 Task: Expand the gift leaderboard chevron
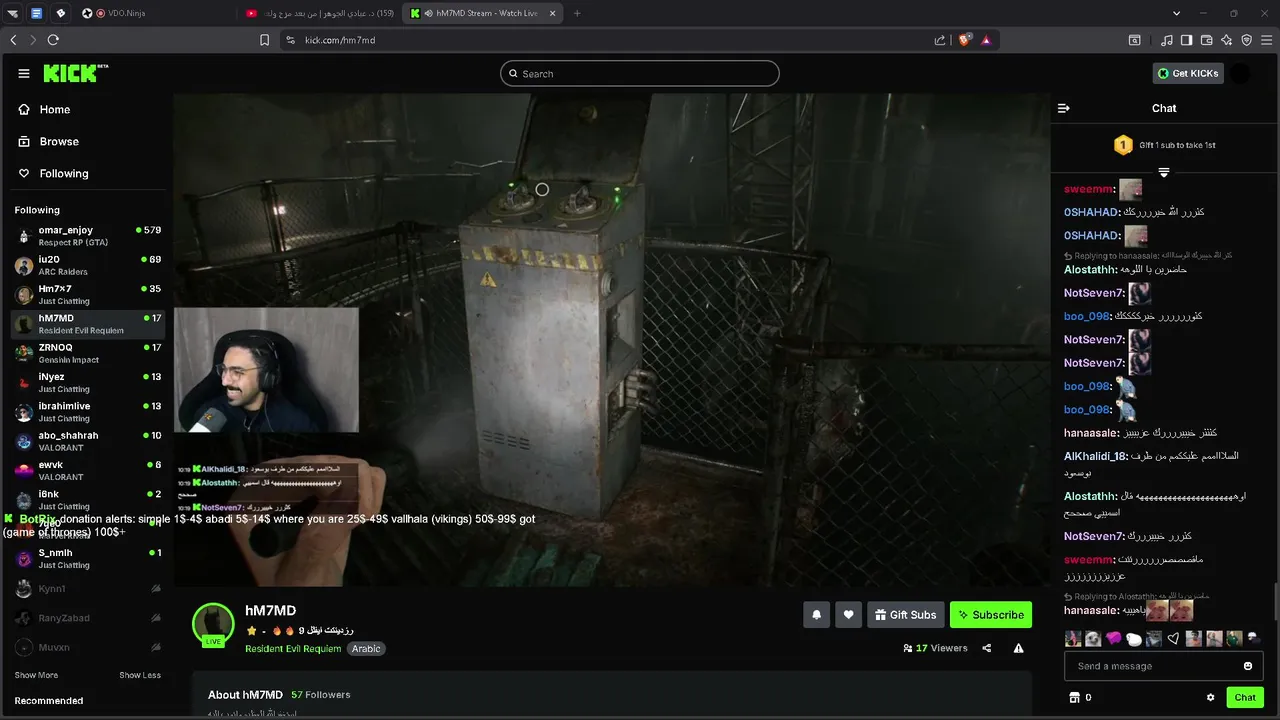(x=1163, y=172)
